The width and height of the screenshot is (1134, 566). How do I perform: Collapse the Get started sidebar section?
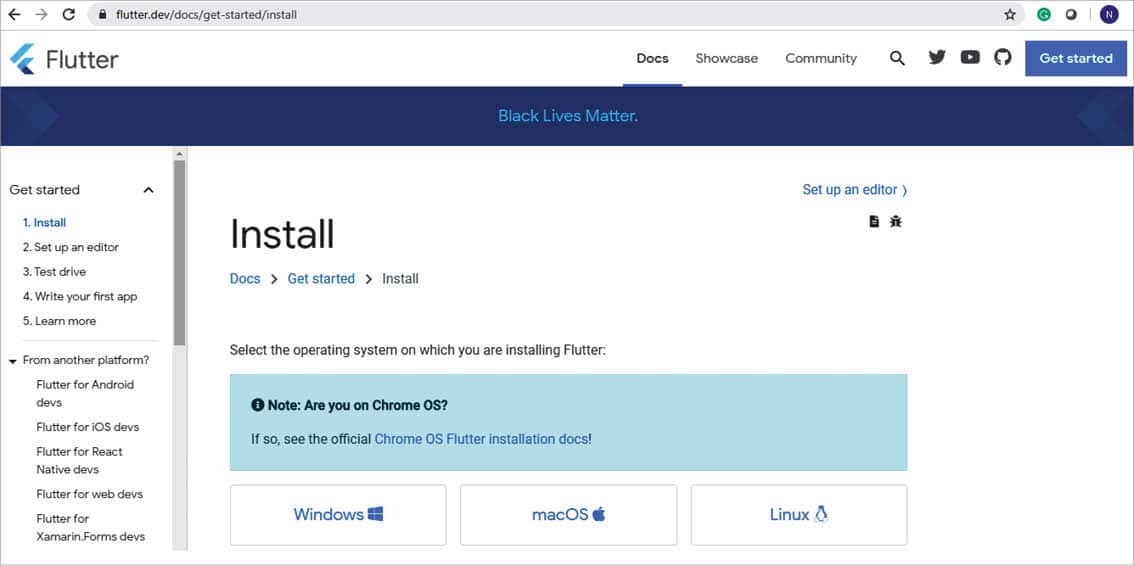pos(148,190)
